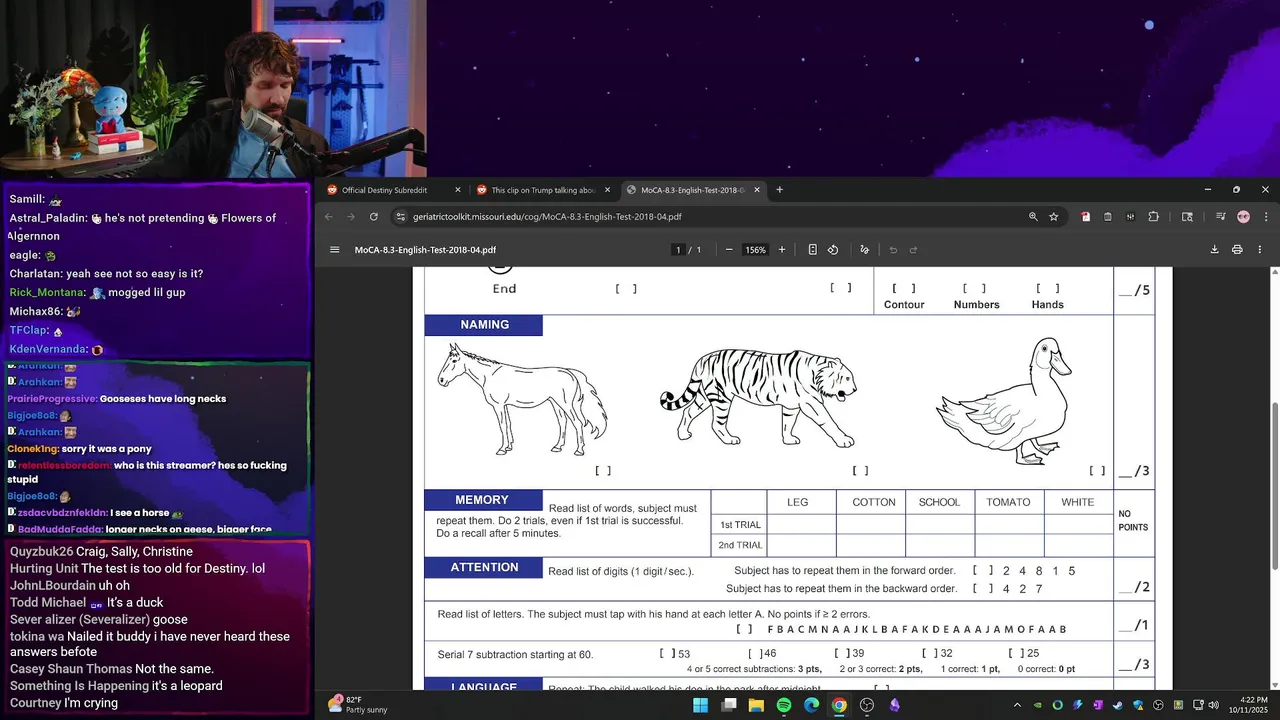Click the streamer webcam feed
The width and height of the screenshot is (1280, 720).
pyautogui.click(x=213, y=89)
